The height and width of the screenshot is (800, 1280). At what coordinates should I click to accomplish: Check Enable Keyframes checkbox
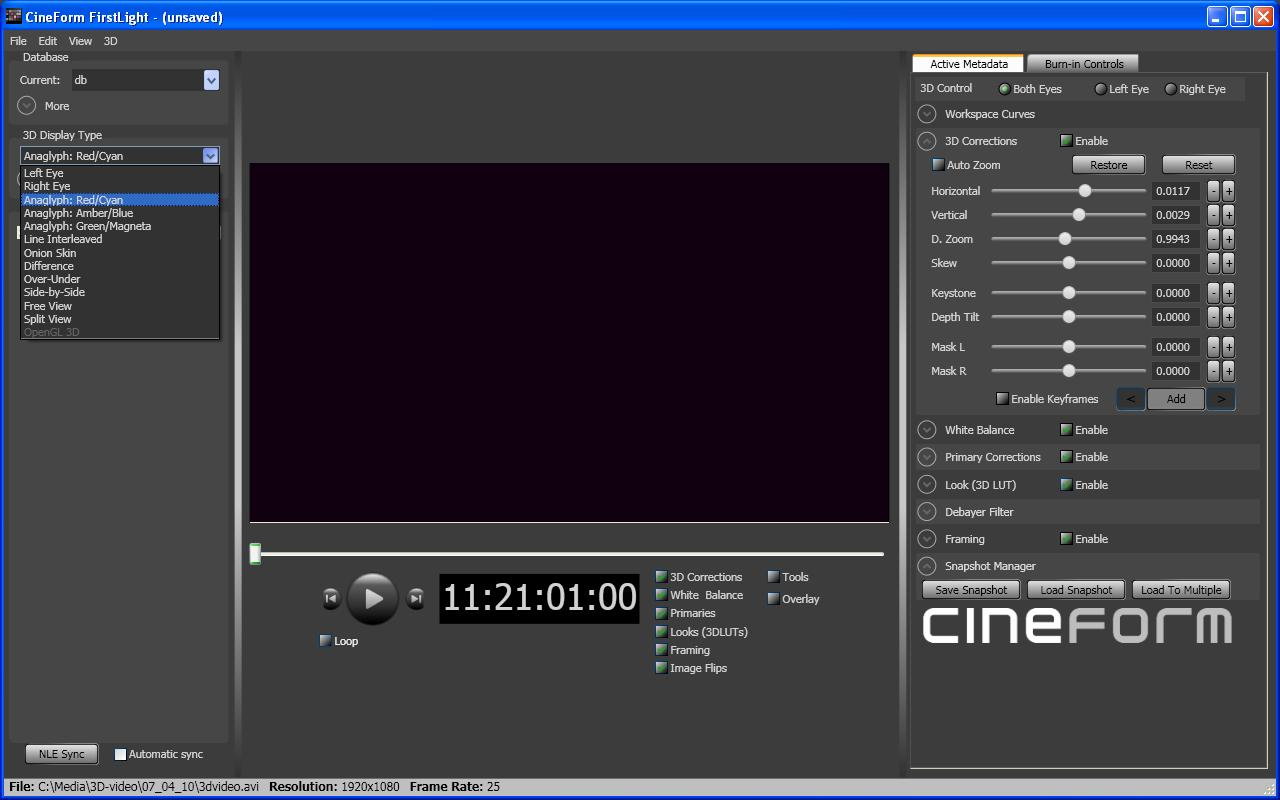[x=1002, y=399]
